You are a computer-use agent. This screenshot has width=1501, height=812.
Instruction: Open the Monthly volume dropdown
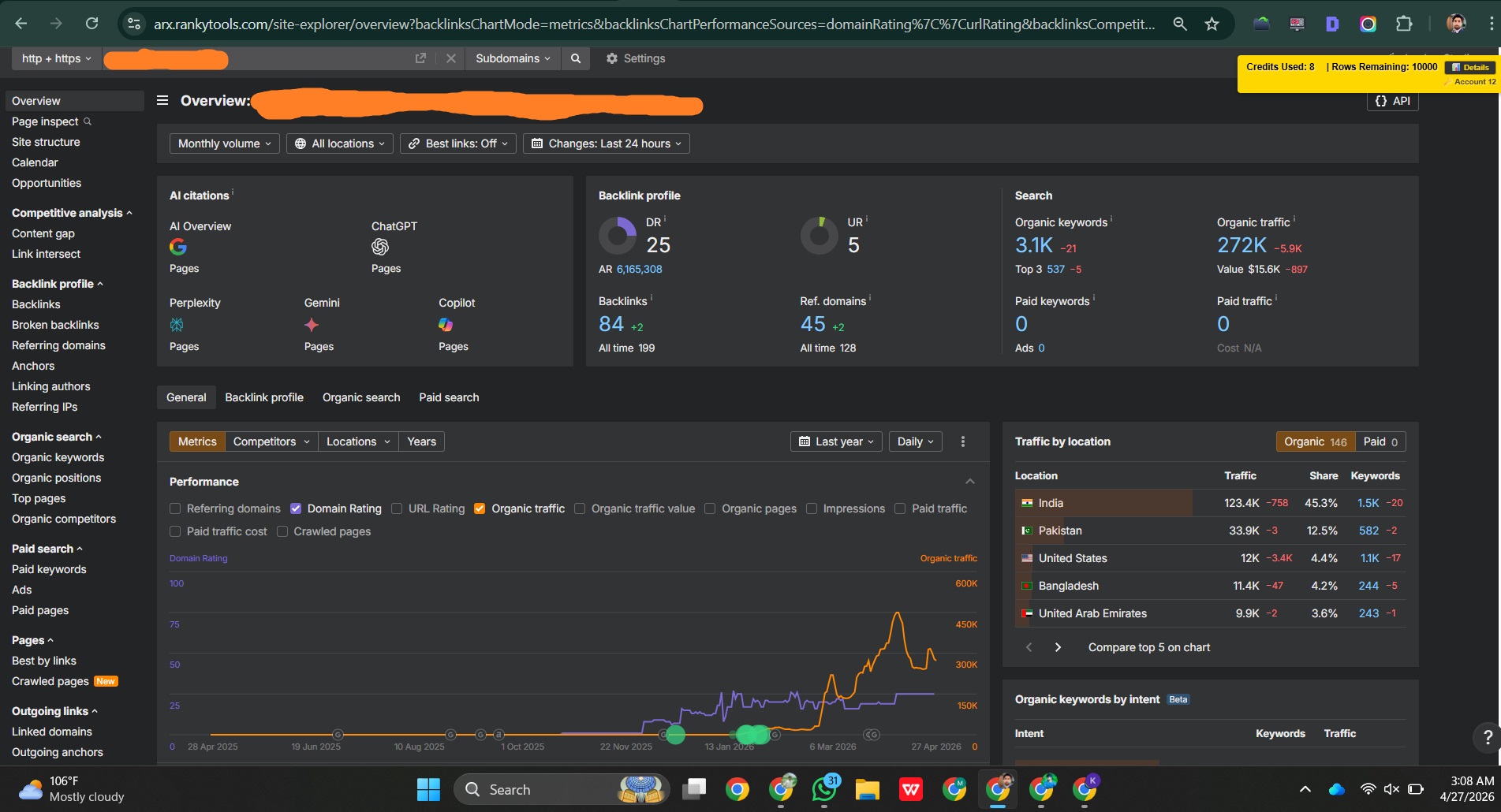(224, 143)
